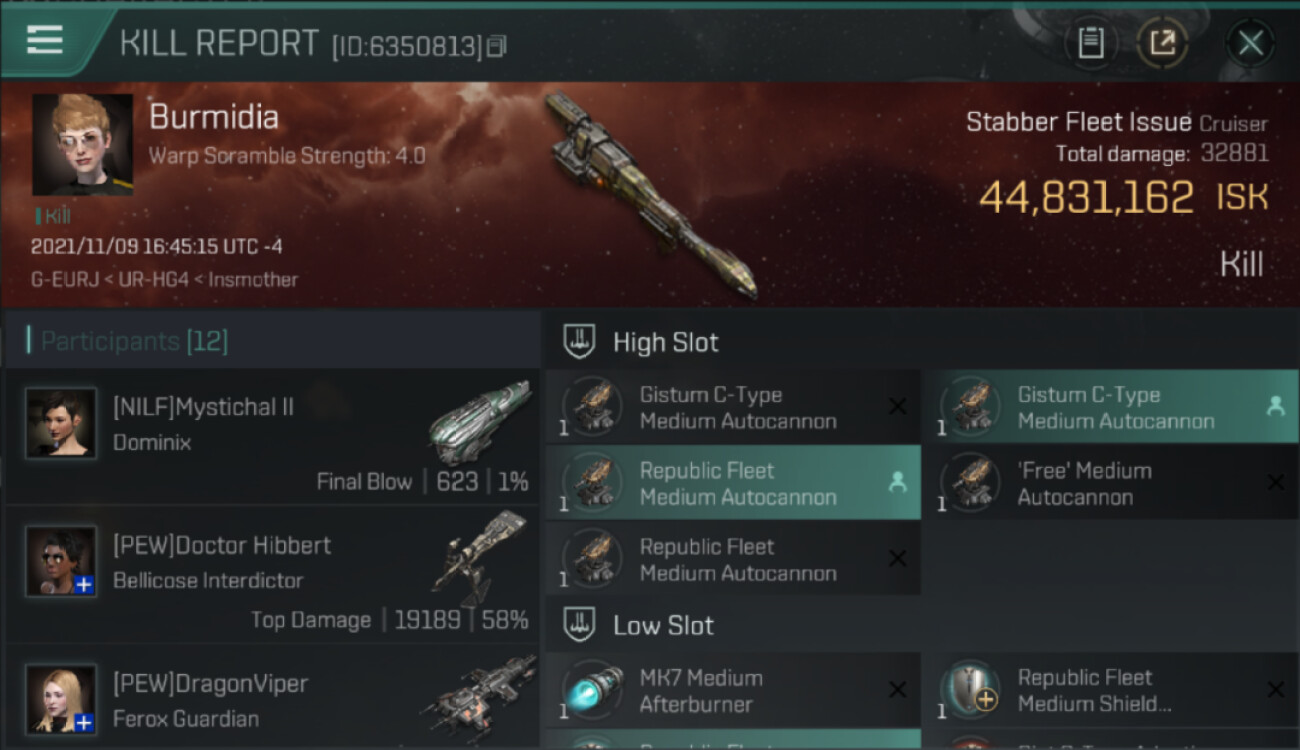
Task: Open the hamburger menu
Action: tap(45, 40)
